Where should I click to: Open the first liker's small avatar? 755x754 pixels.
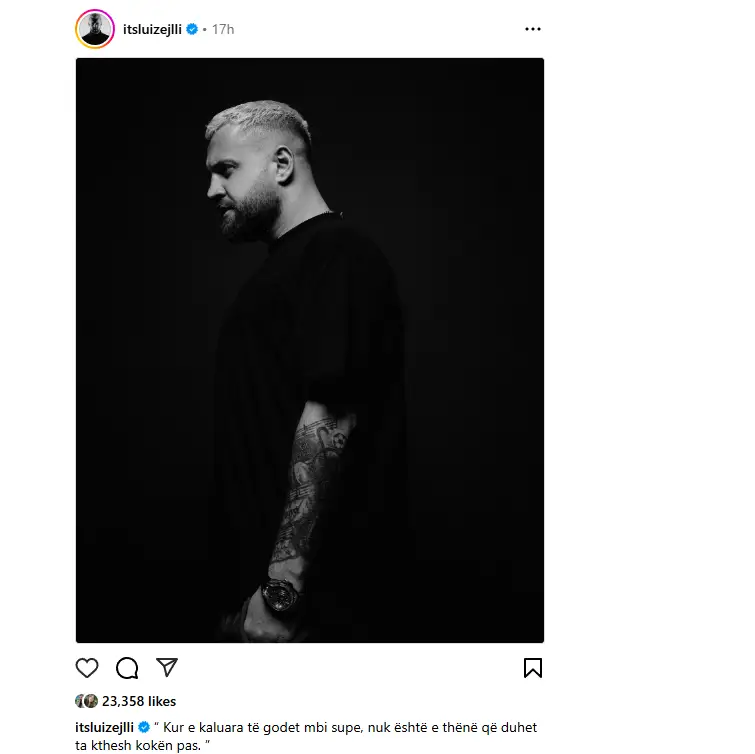(x=80, y=701)
